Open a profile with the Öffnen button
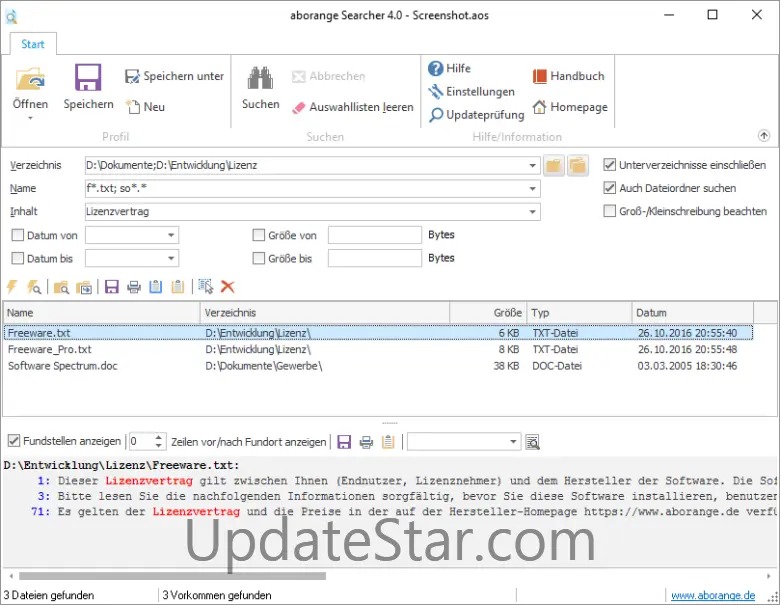Viewport: 780px width, 605px height. (x=30, y=88)
